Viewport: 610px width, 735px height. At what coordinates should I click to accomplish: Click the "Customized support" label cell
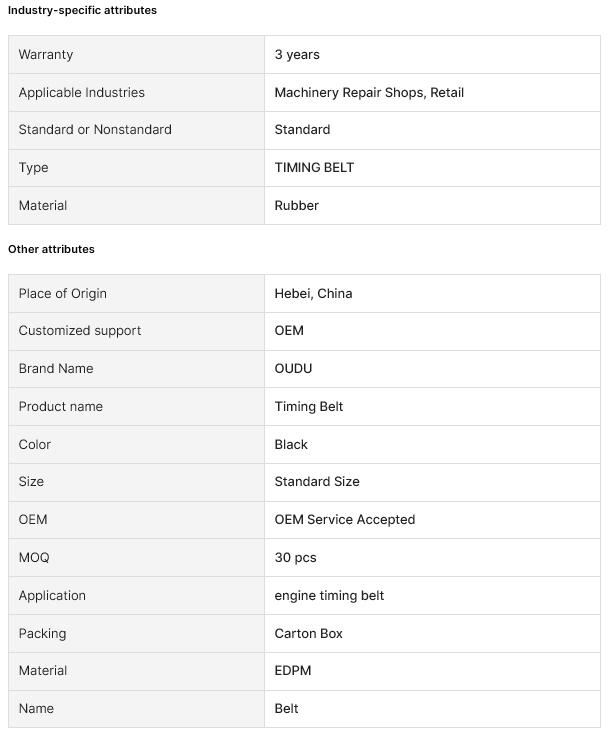80,331
